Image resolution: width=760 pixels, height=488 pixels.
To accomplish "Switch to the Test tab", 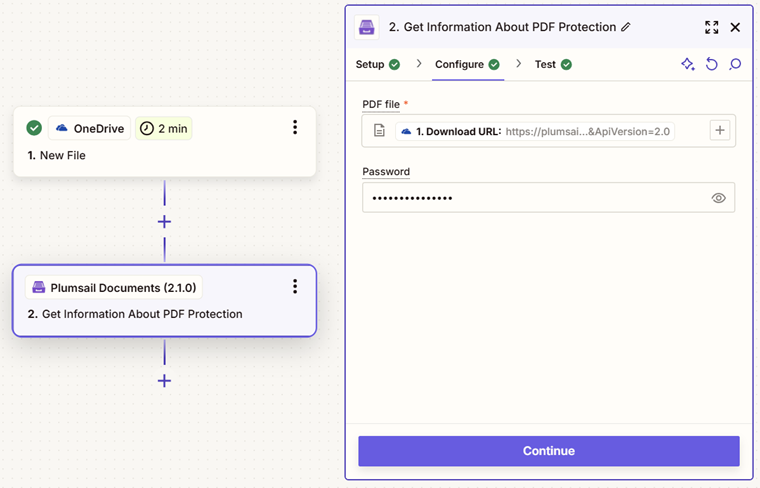I will 553,64.
